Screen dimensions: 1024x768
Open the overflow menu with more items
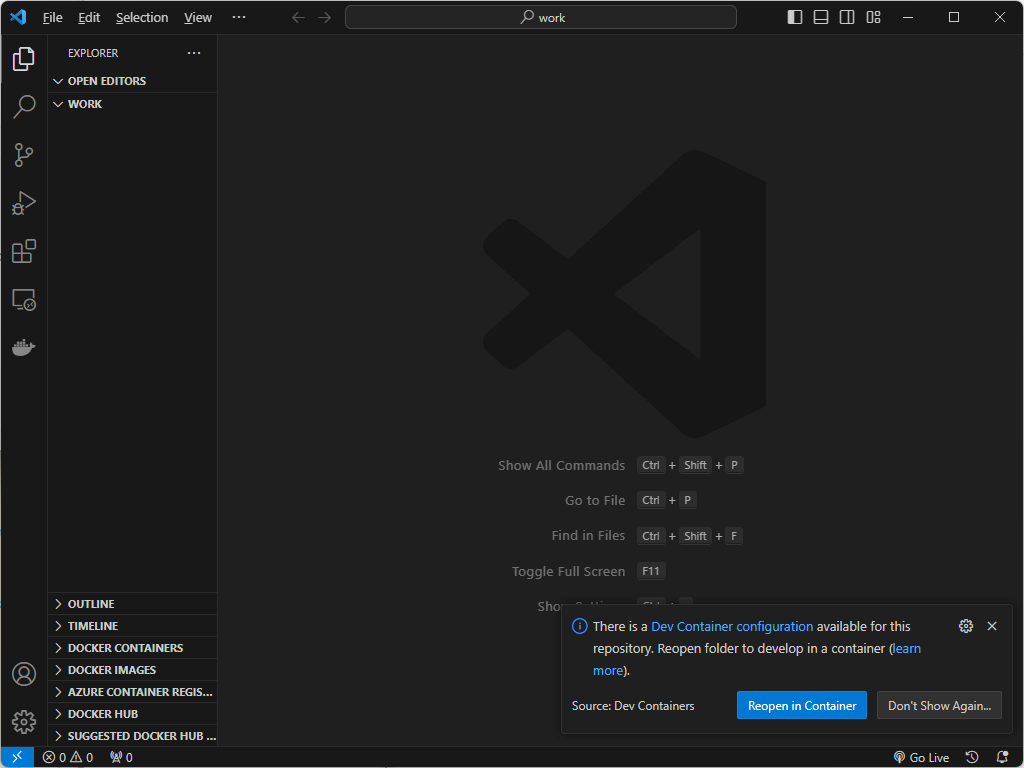click(x=239, y=17)
